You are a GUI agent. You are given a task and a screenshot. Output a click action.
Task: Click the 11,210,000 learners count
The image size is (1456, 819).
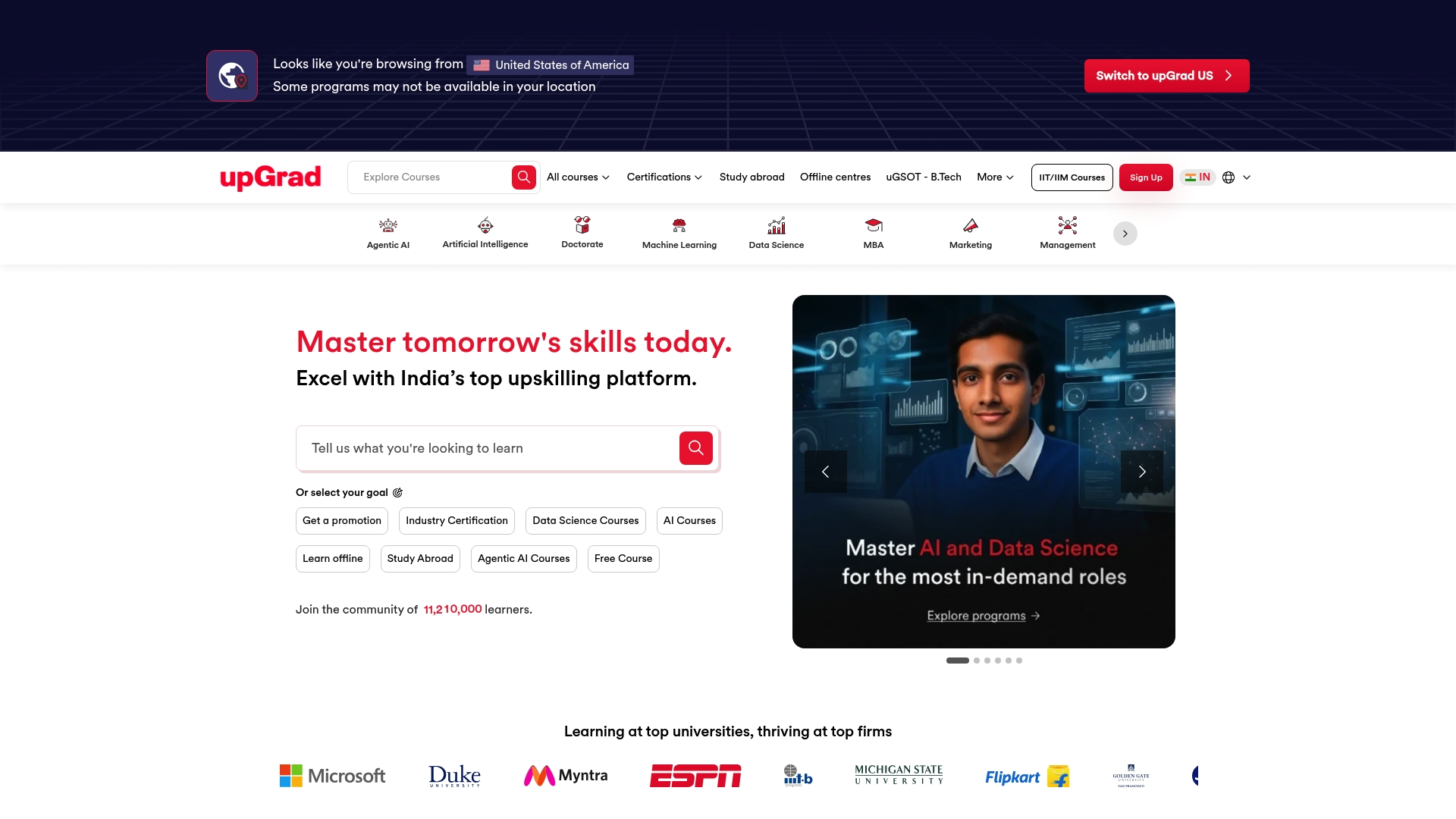(x=453, y=610)
